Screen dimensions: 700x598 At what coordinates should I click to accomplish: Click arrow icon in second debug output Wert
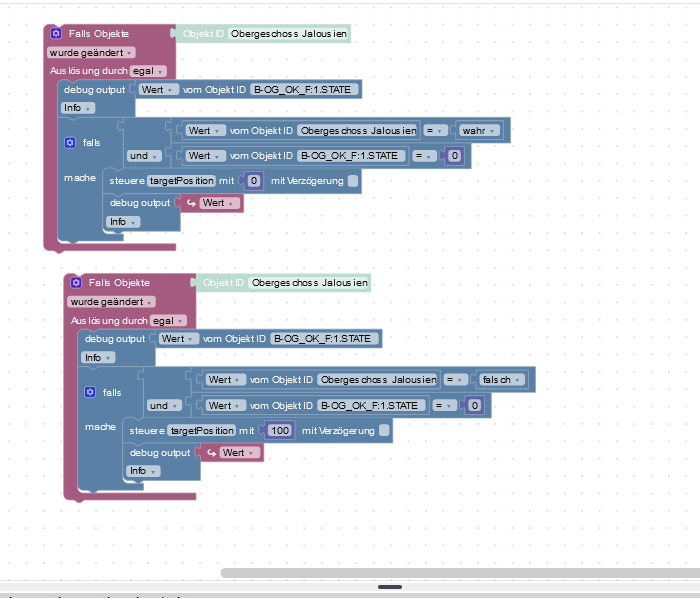click(x=212, y=453)
